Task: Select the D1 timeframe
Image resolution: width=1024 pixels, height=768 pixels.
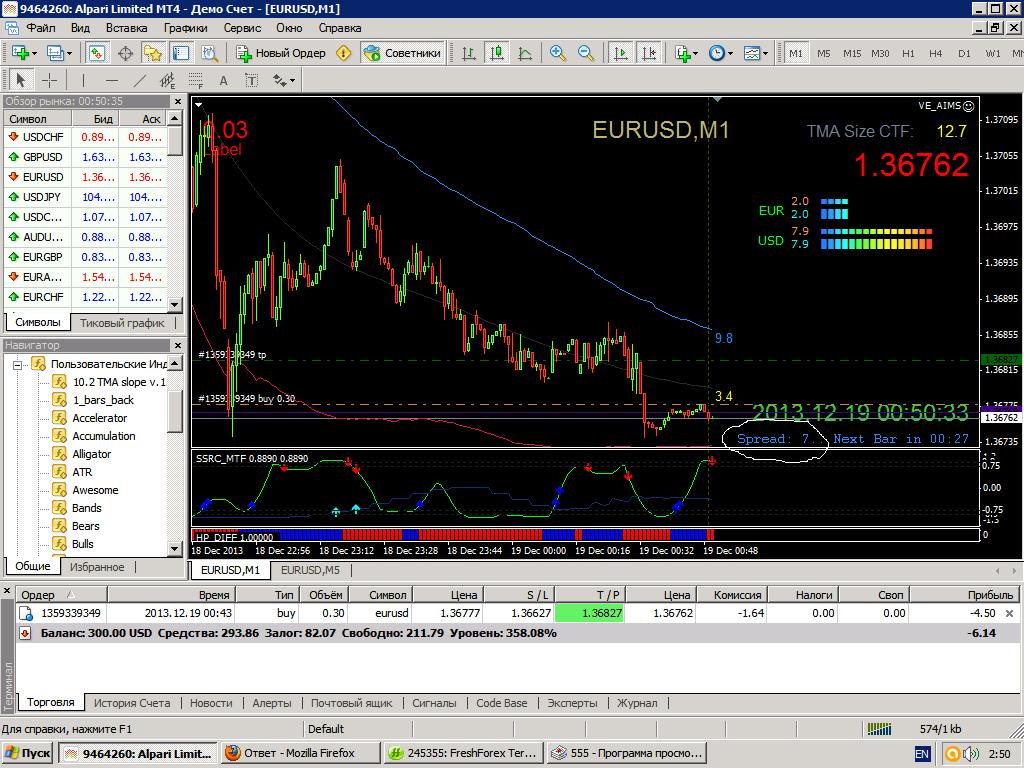Action: click(965, 54)
